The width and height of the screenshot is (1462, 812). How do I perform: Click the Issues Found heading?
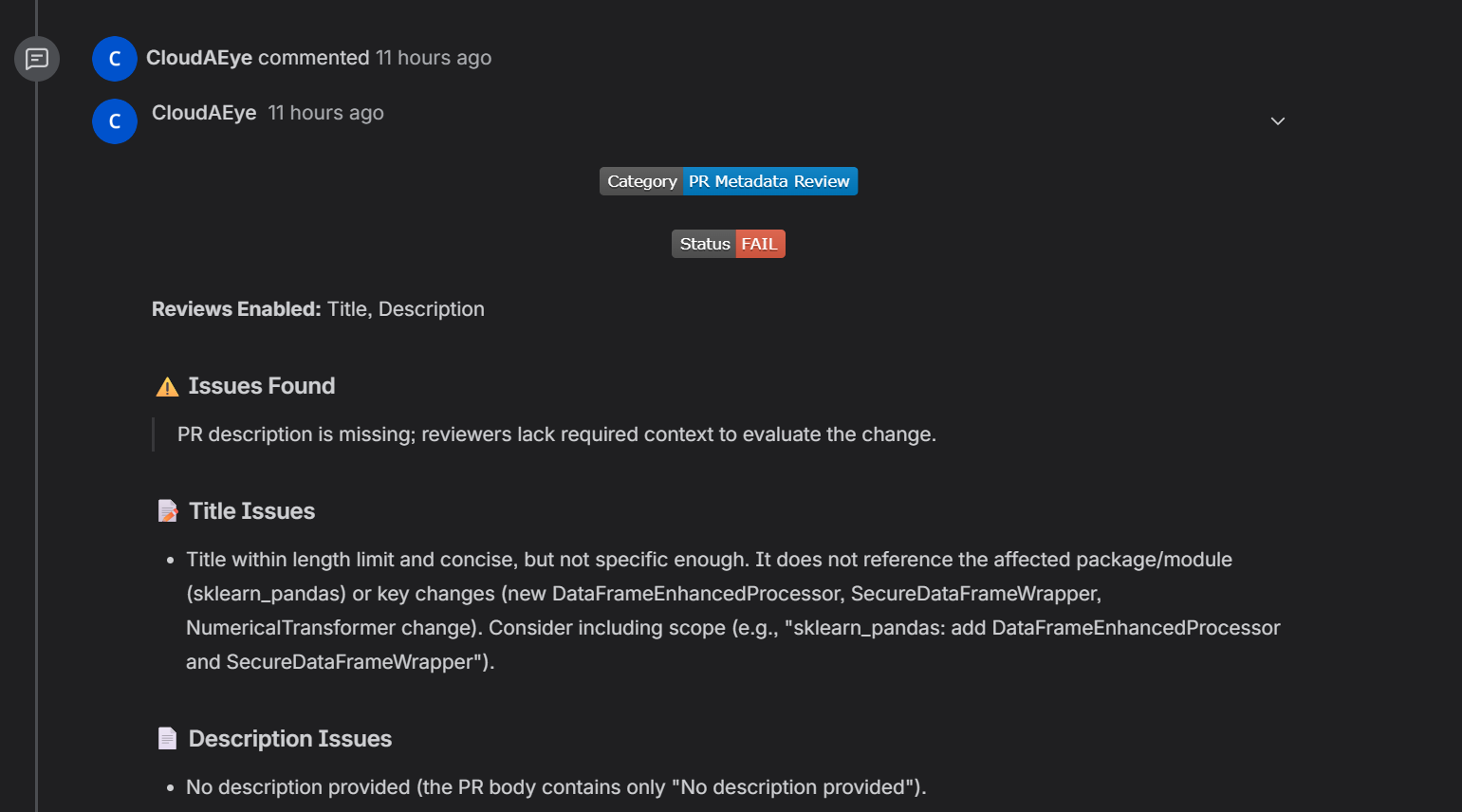click(261, 386)
